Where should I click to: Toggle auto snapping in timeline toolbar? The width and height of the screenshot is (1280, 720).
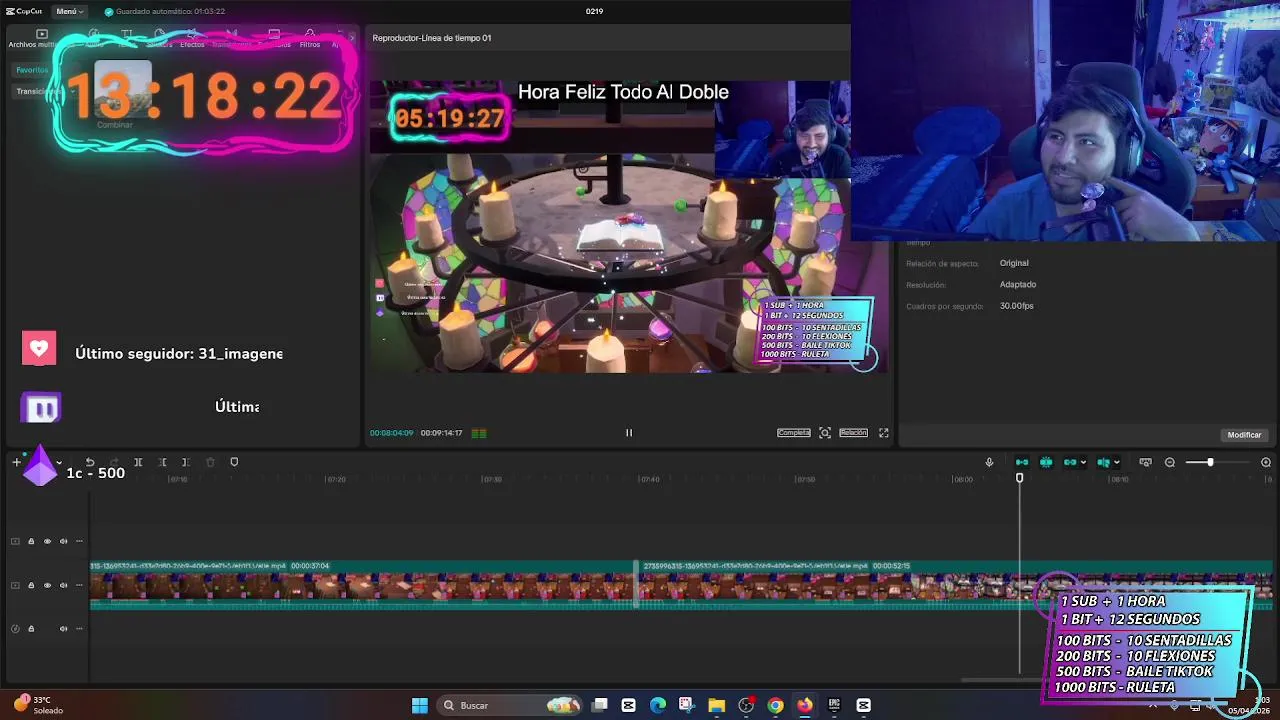click(1046, 462)
